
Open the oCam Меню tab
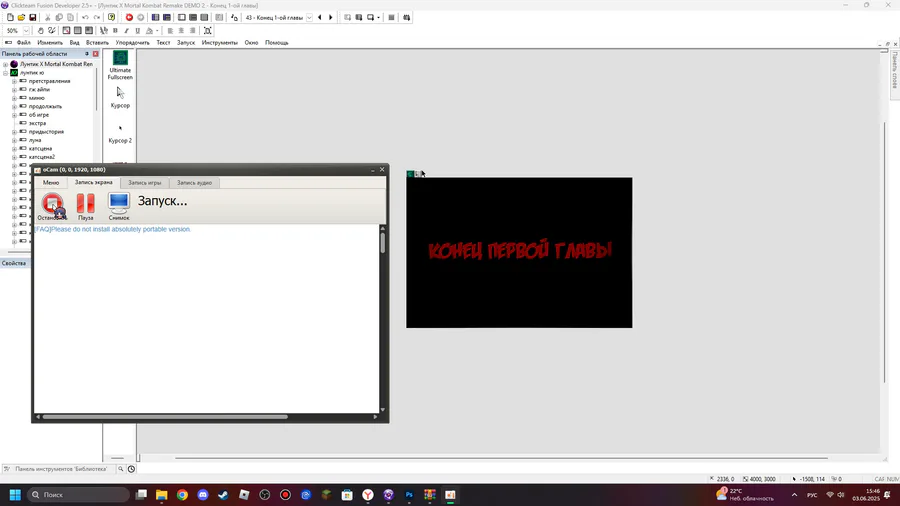[51, 183]
